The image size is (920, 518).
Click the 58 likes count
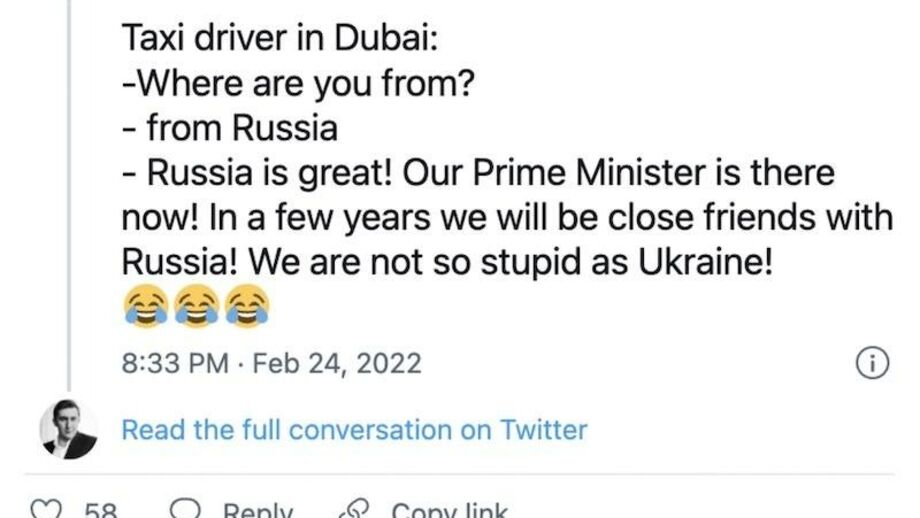click(x=101, y=510)
